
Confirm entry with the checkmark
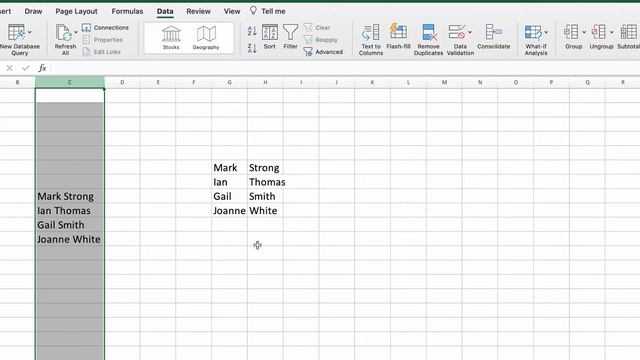[x=25, y=68]
